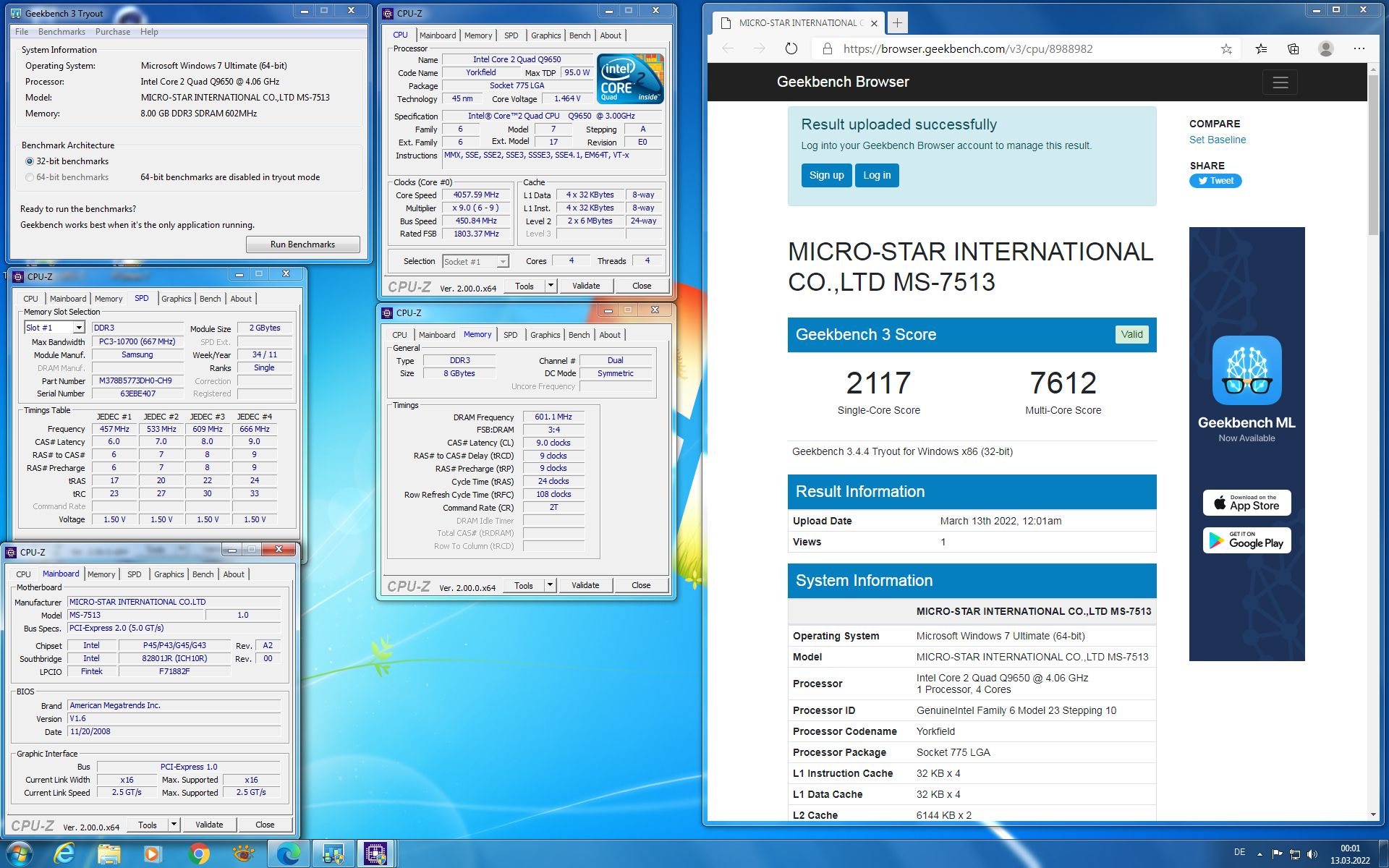Open Tools dropdown arrow in CPU-Z Mainboard window
1389x868 pixels.
174,825
